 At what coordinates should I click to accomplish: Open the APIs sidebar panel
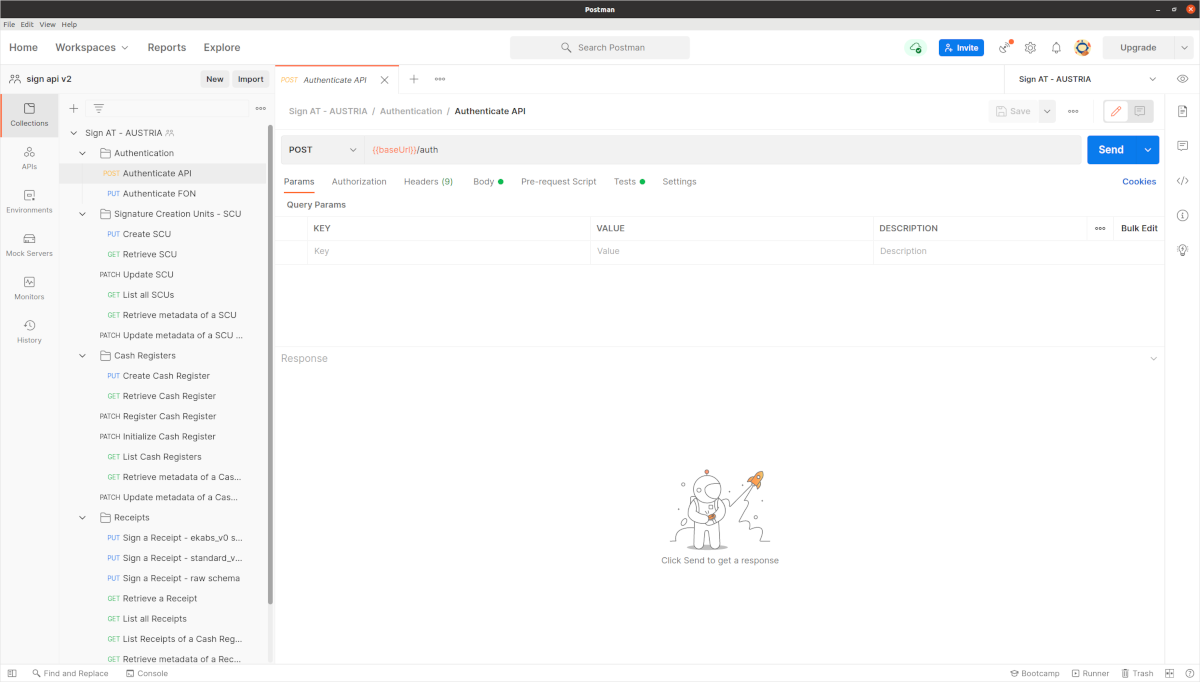[29, 158]
